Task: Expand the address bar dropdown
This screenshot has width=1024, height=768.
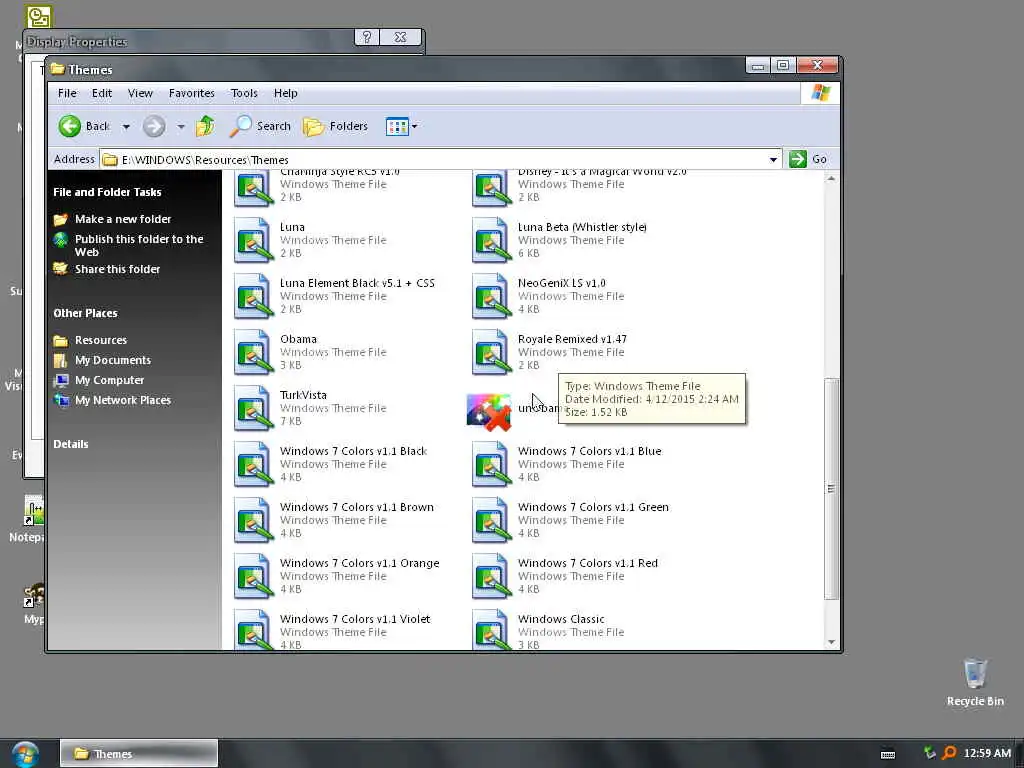Action: (x=773, y=159)
